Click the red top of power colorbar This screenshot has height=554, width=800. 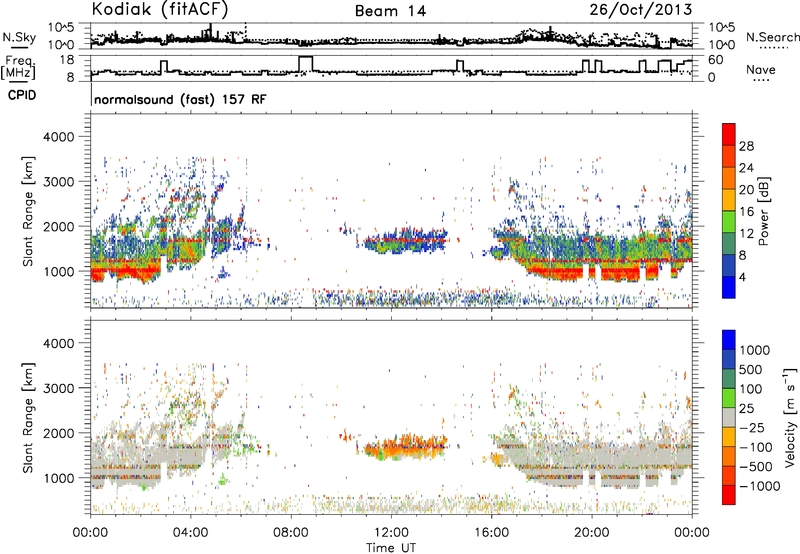click(x=729, y=134)
